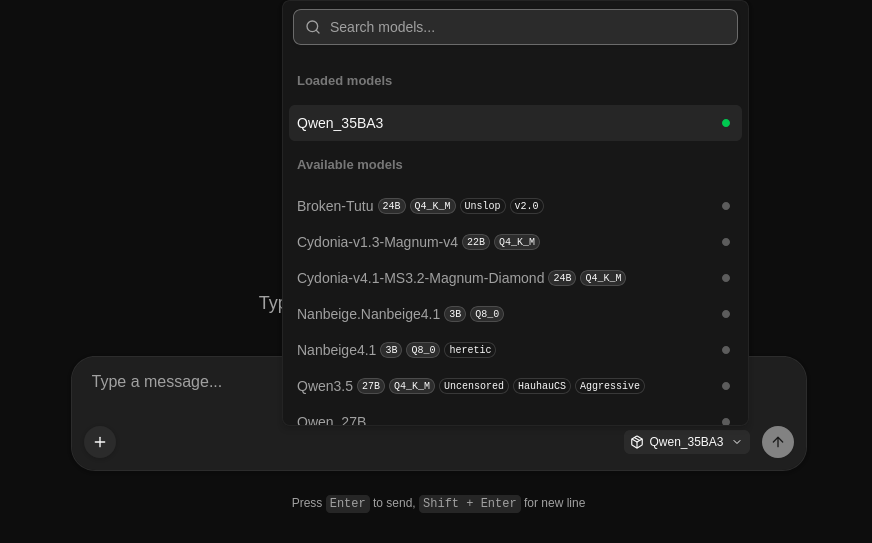Open the Qwen_35BA3 model selector dropdown

point(687,442)
